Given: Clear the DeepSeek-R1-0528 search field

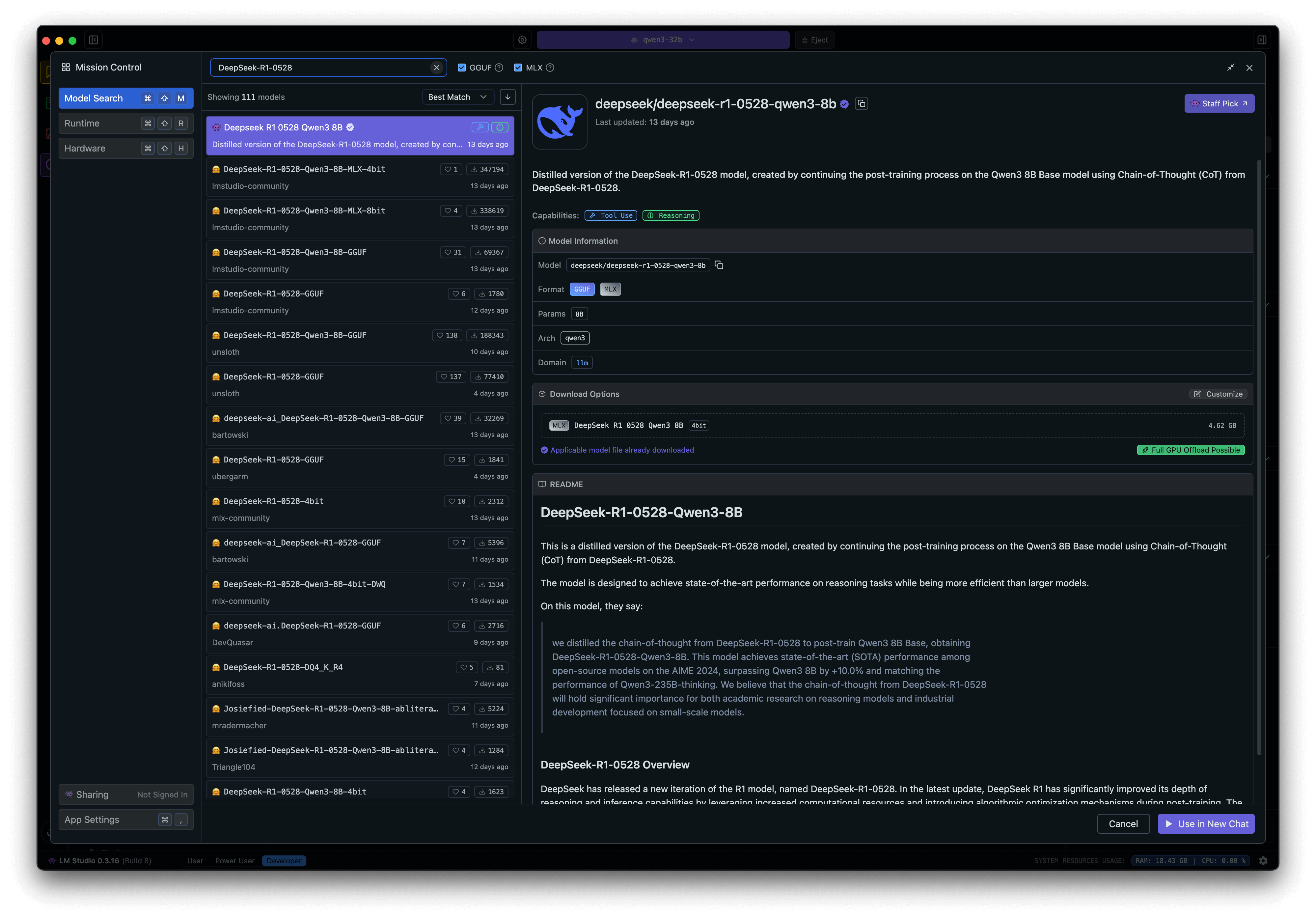Looking at the screenshot, I should (x=436, y=68).
